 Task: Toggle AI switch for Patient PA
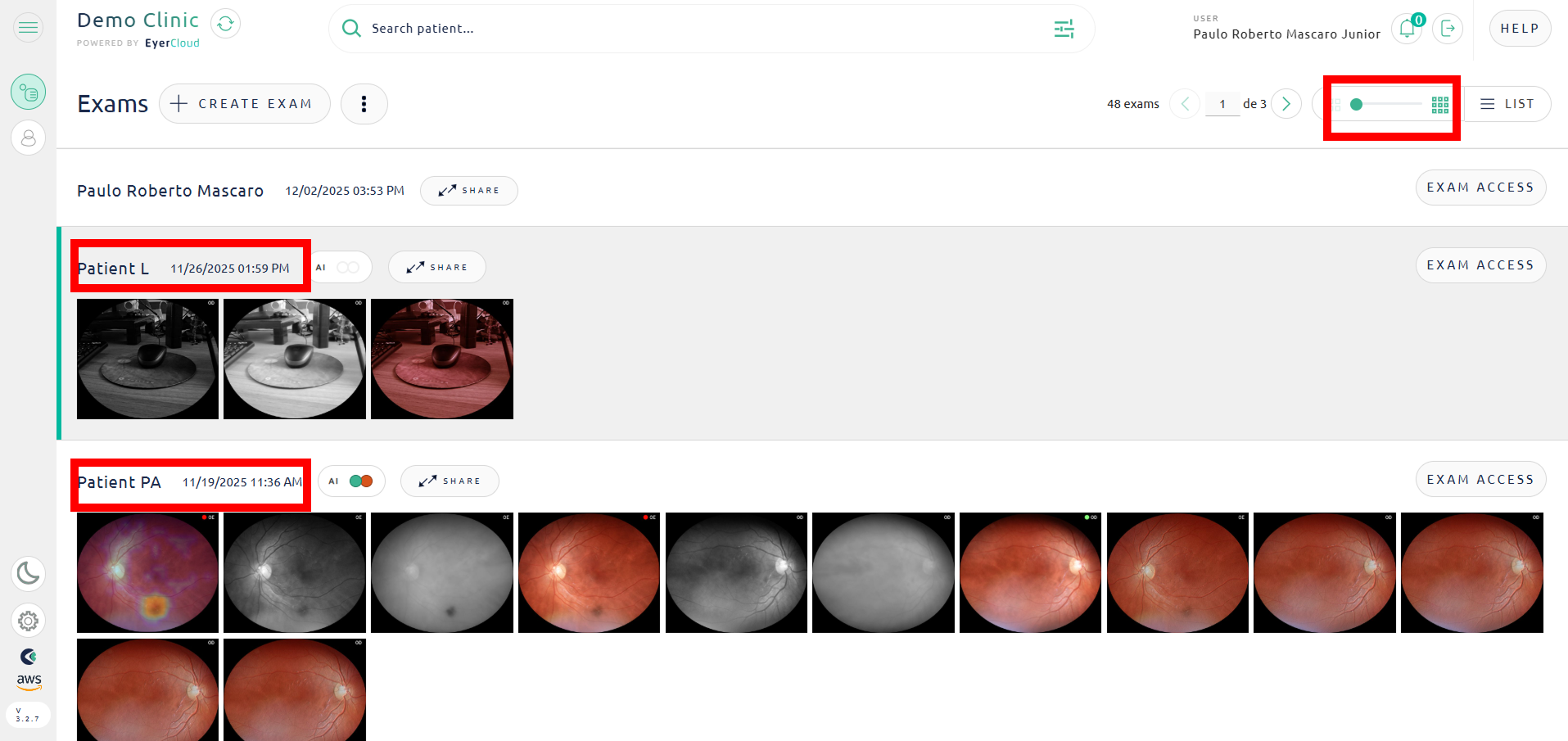[360, 481]
